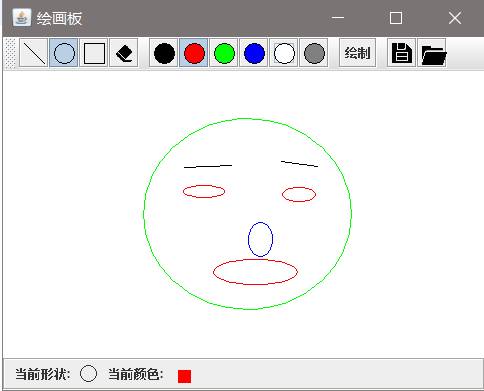Click the right red eye ellipse
Screen dimensions: 484x391
click(299, 194)
